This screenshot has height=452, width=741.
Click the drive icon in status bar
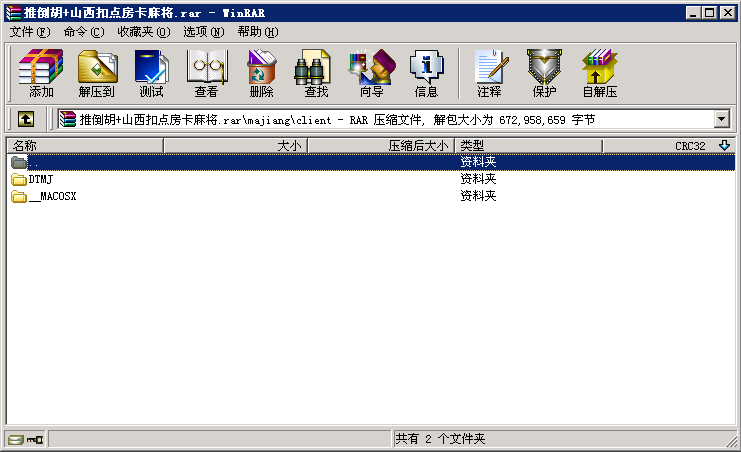coord(16,440)
